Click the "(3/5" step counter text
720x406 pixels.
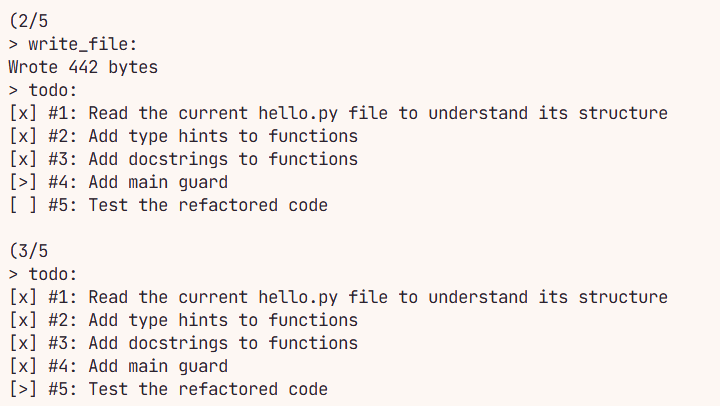[27, 251]
